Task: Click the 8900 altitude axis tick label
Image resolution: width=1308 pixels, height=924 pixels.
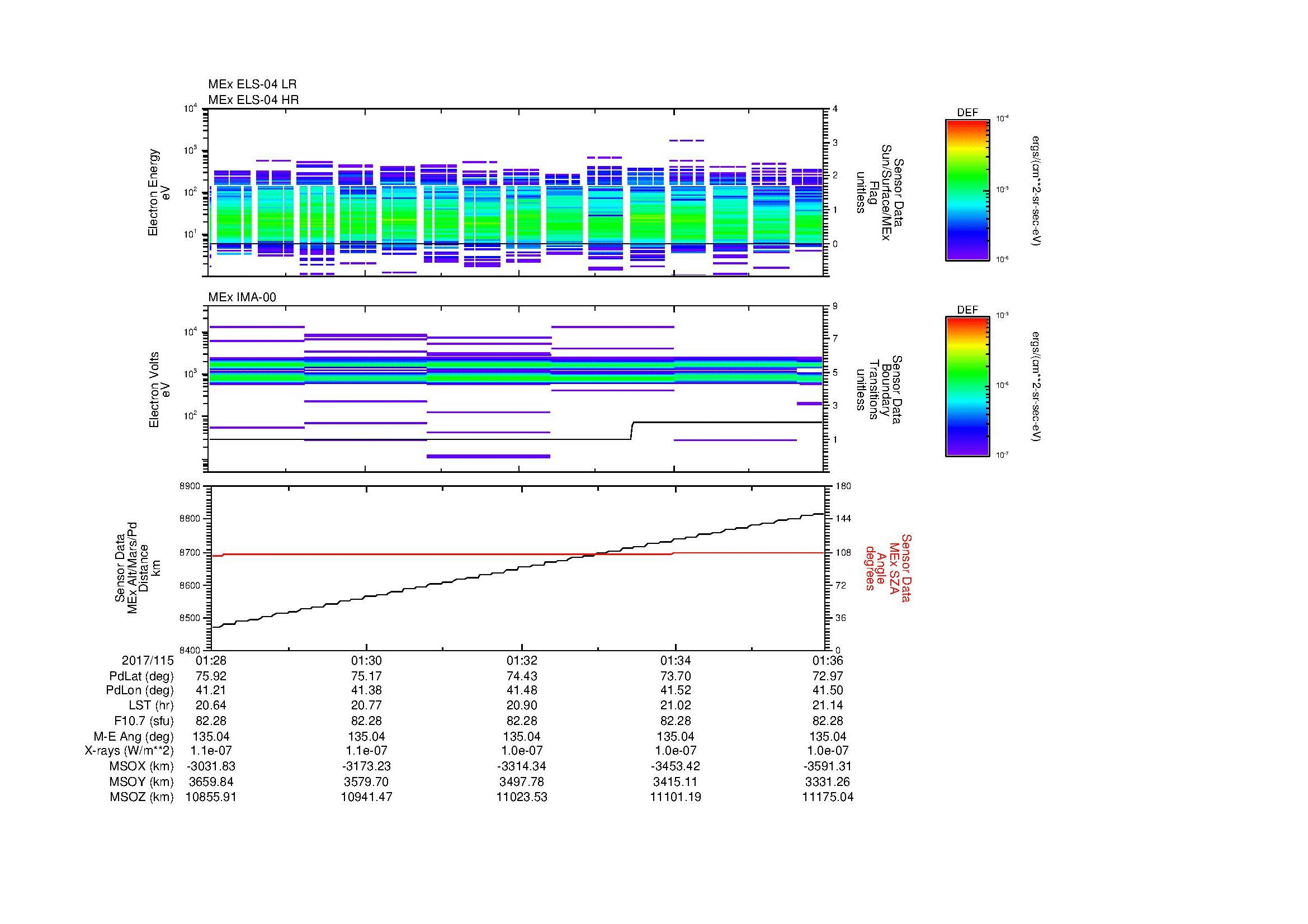Action: click(190, 486)
